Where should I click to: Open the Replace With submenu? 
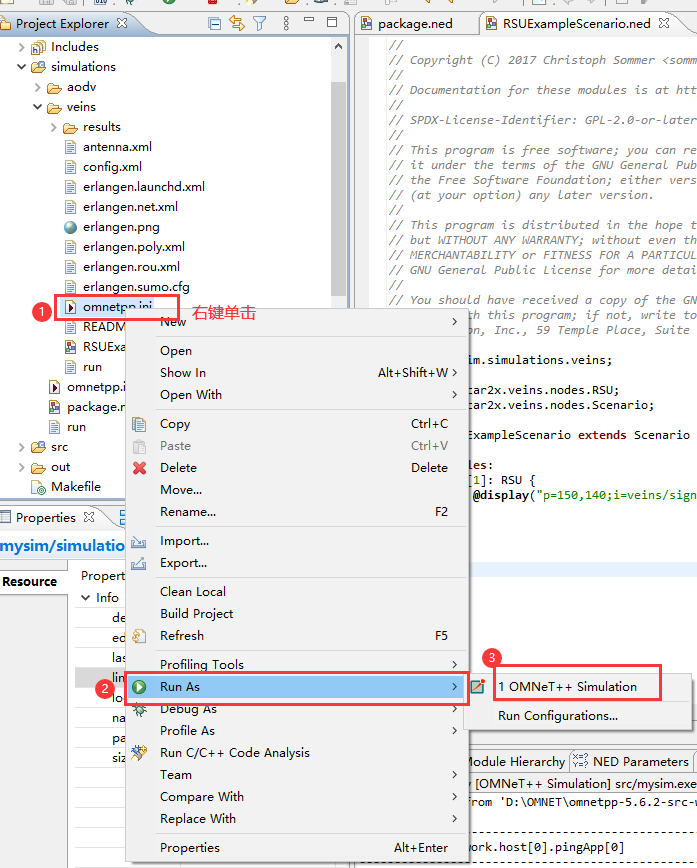297,819
